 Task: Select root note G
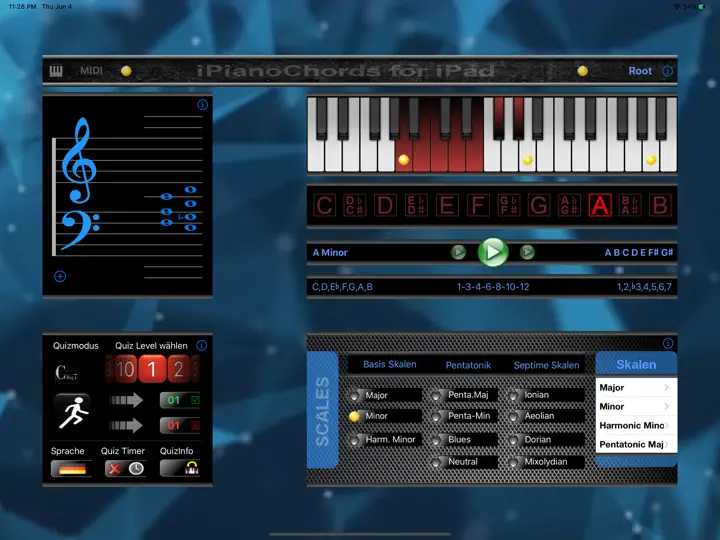[x=539, y=205]
